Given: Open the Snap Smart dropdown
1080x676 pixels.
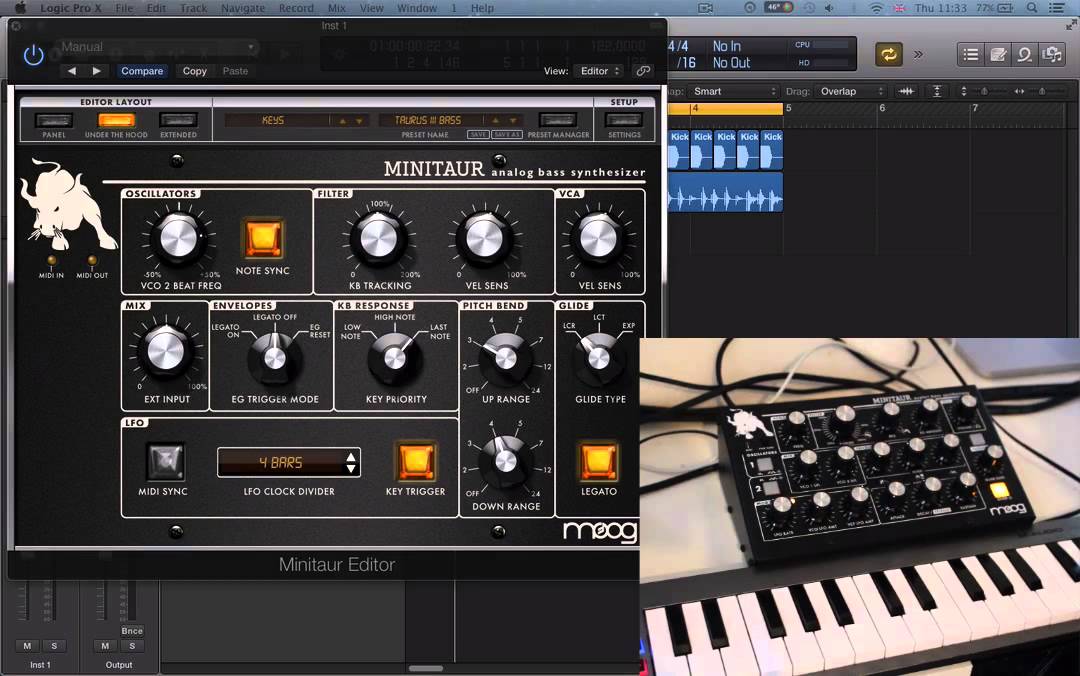Looking at the screenshot, I should pyautogui.click(x=733, y=91).
